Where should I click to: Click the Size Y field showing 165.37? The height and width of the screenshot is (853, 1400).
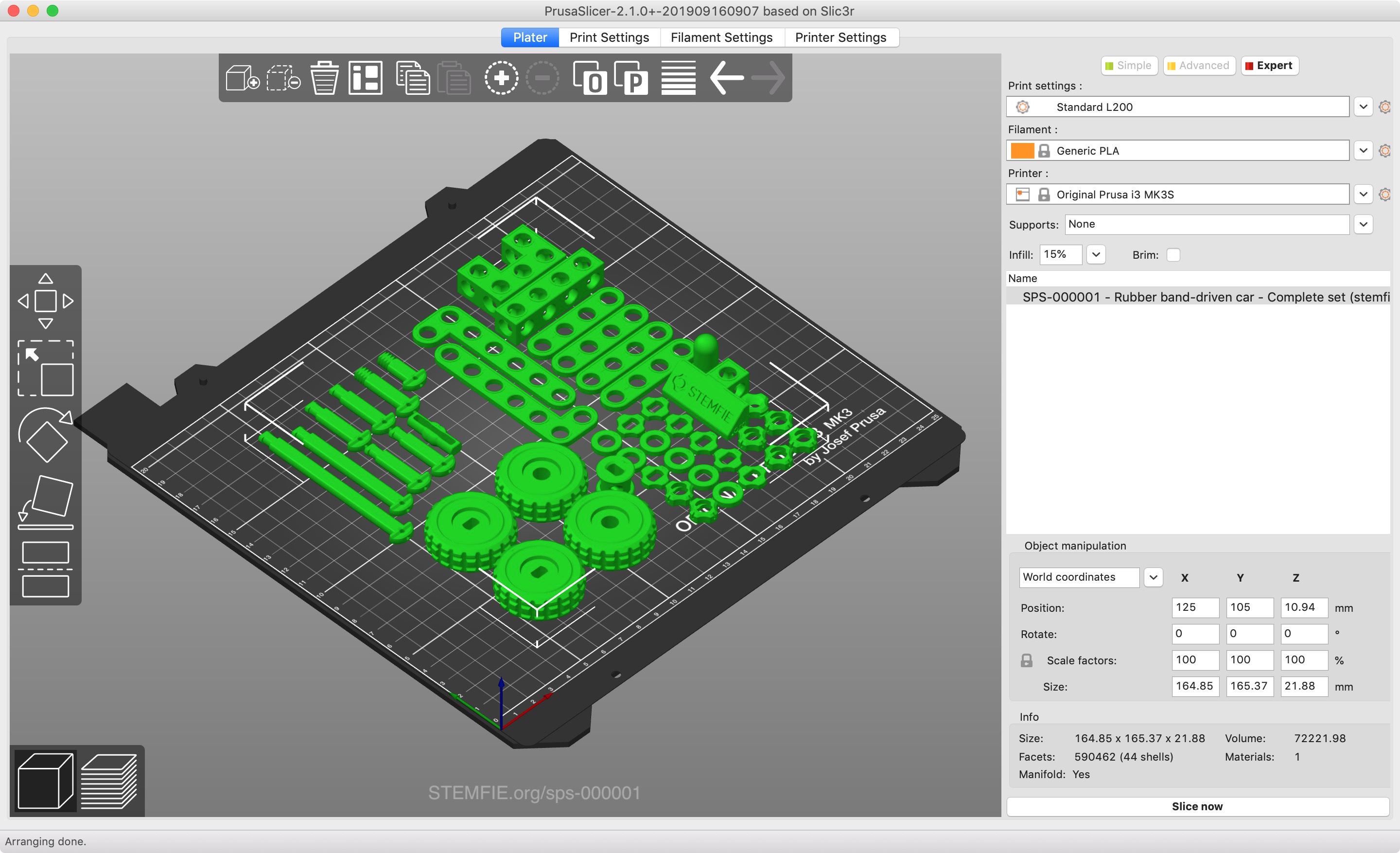(x=1249, y=686)
